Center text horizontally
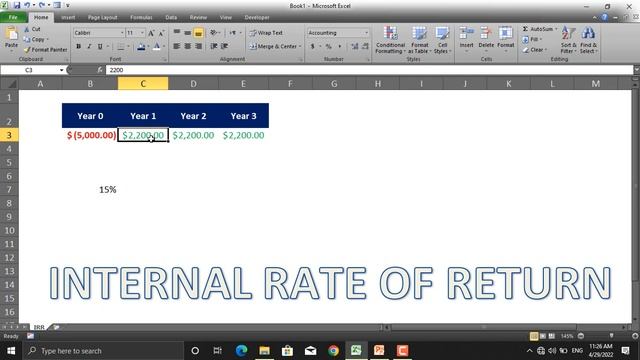Viewport: 640px width, 360px height. pos(187,47)
